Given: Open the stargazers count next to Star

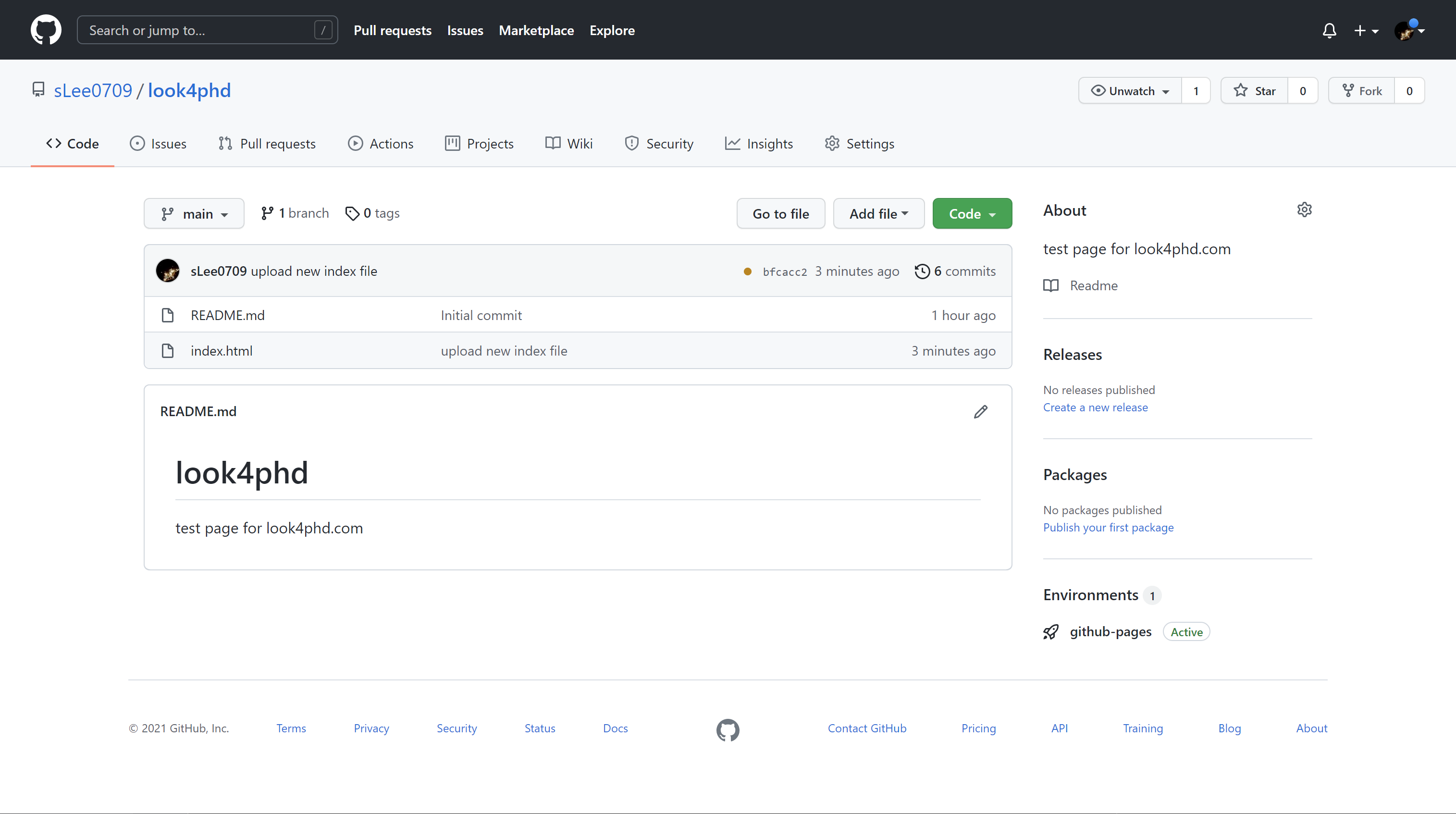Looking at the screenshot, I should [x=1303, y=91].
